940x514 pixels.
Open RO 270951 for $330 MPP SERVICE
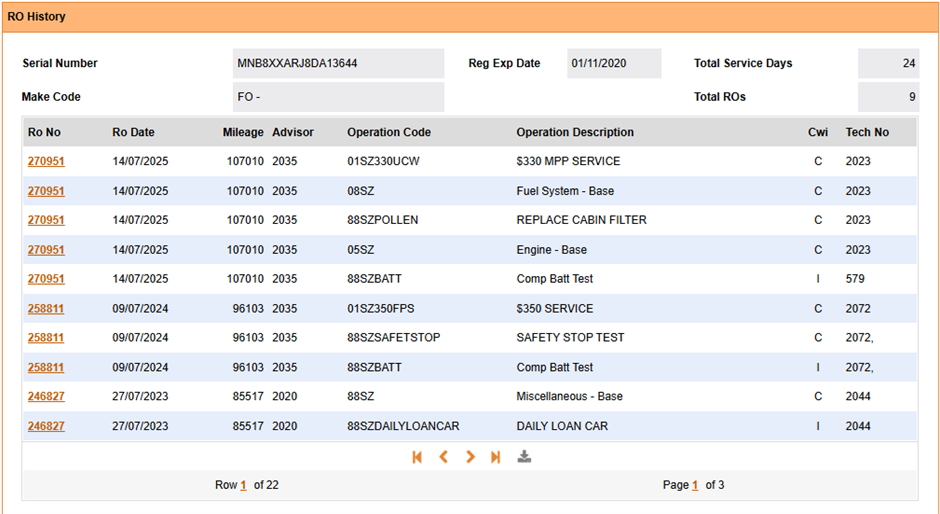pos(46,162)
